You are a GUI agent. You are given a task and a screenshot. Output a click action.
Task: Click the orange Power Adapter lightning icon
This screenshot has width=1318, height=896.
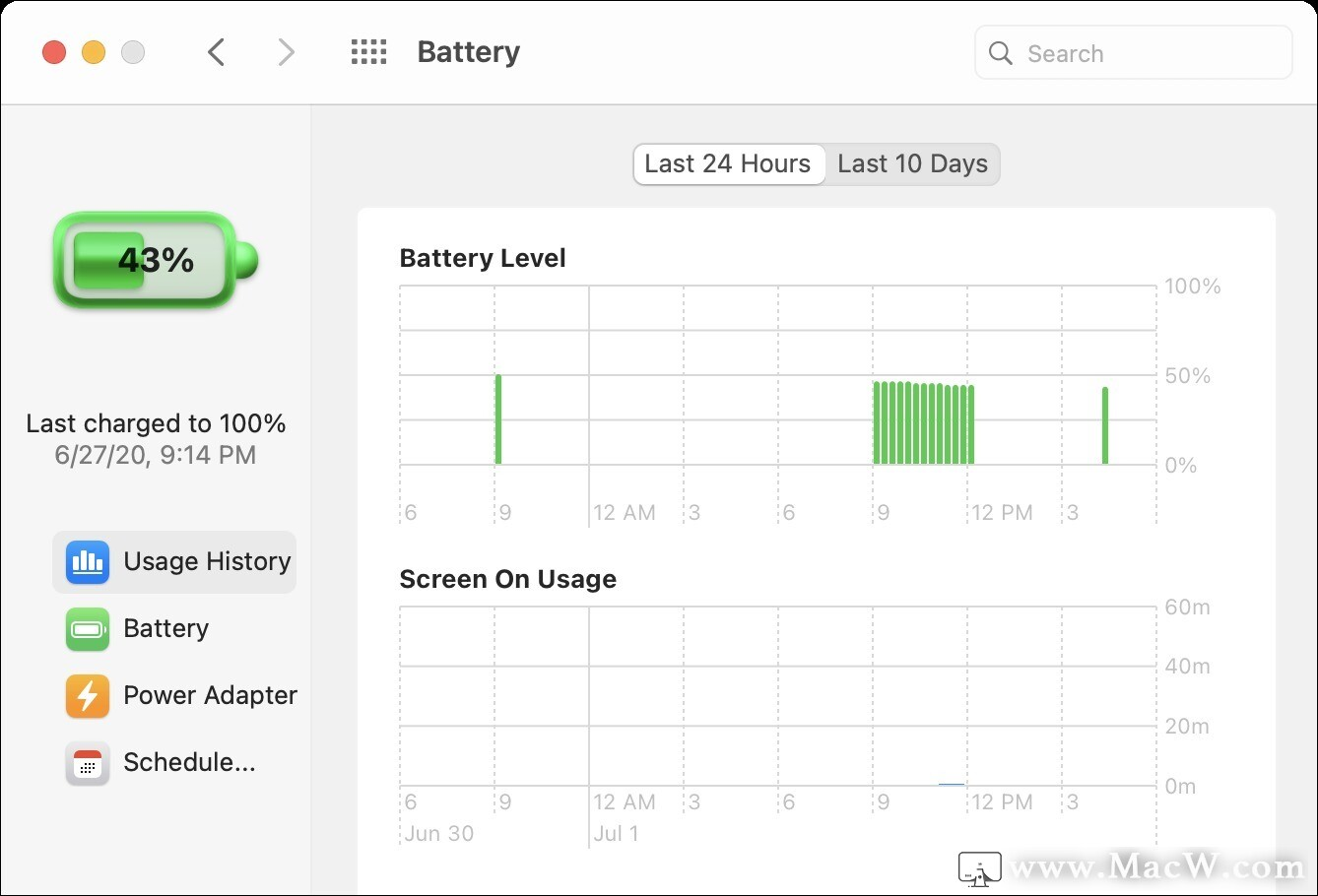88,695
